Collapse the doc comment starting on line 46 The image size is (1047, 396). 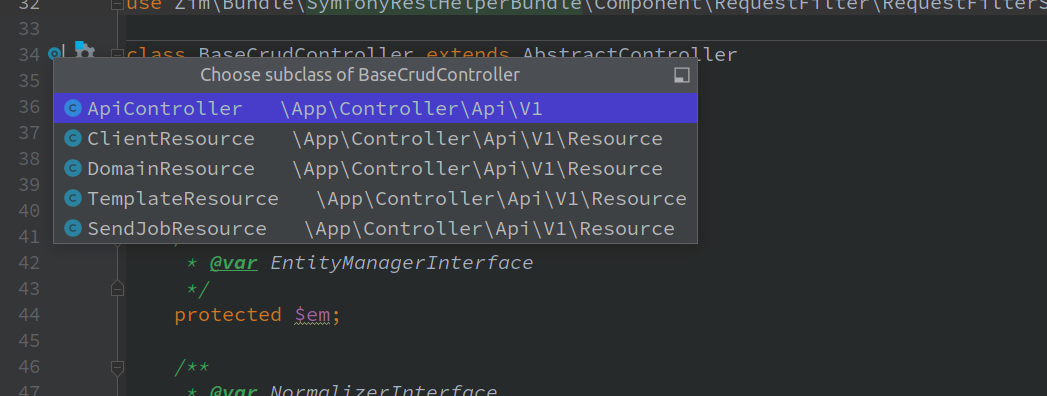[118, 367]
